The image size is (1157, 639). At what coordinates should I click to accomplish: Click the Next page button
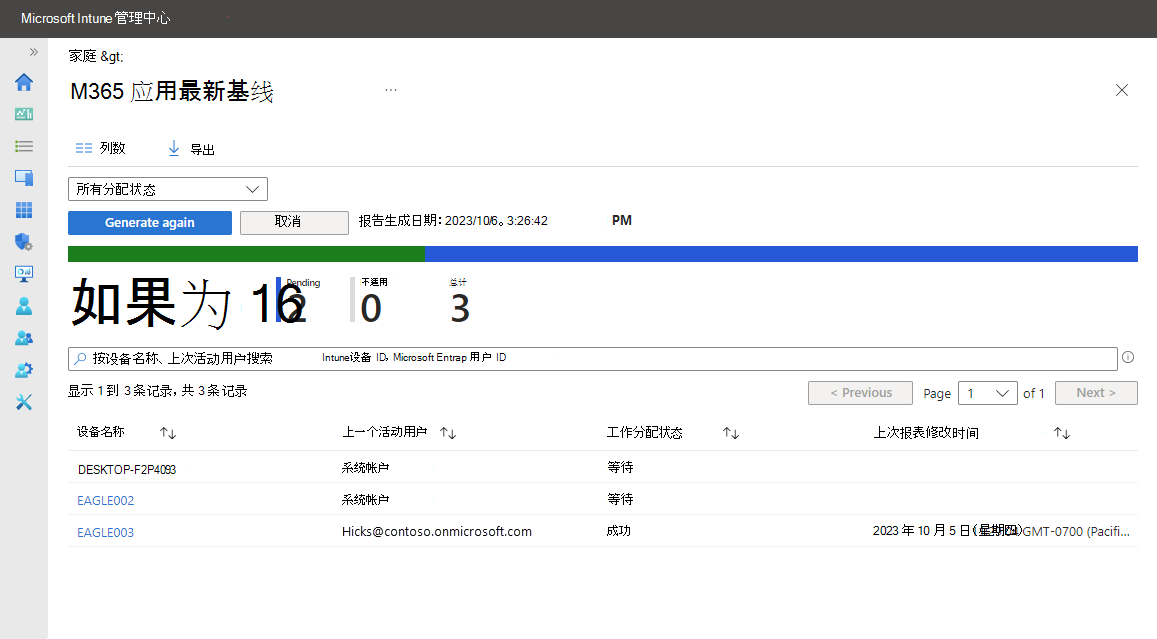1096,393
